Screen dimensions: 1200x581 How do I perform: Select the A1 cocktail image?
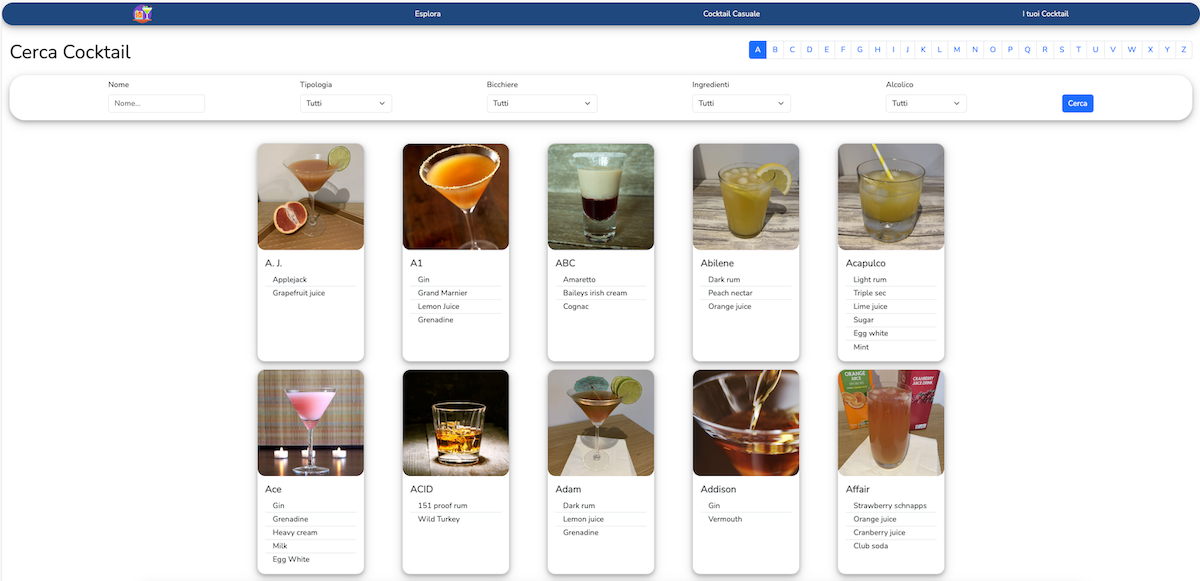tap(455, 196)
